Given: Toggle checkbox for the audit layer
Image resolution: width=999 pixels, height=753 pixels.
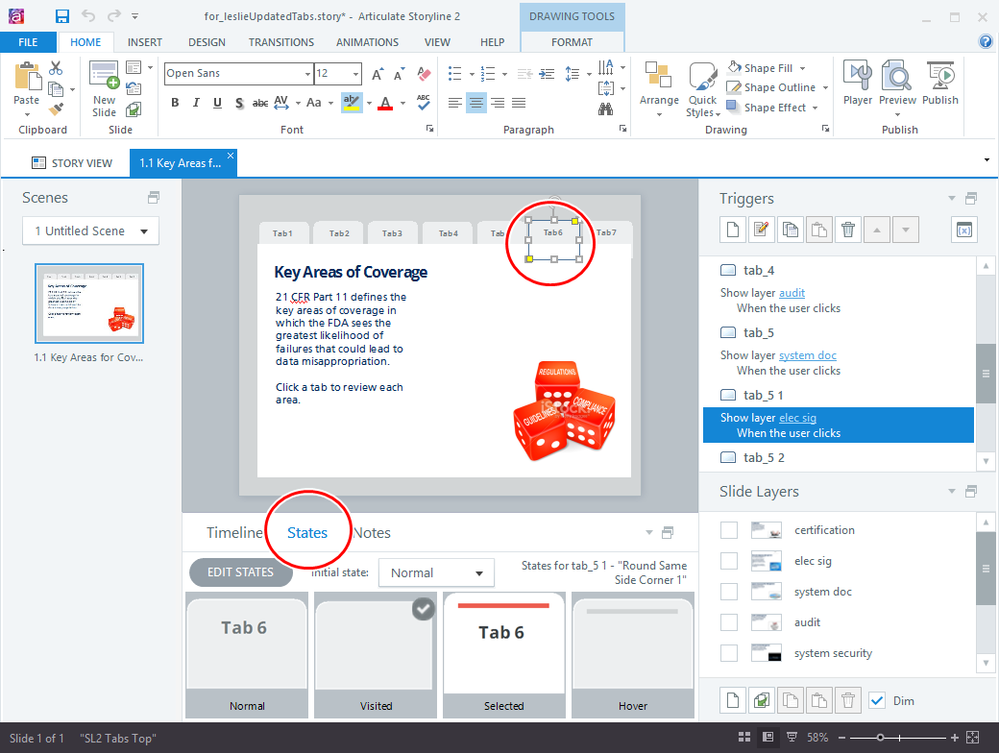Looking at the screenshot, I should pos(730,622).
